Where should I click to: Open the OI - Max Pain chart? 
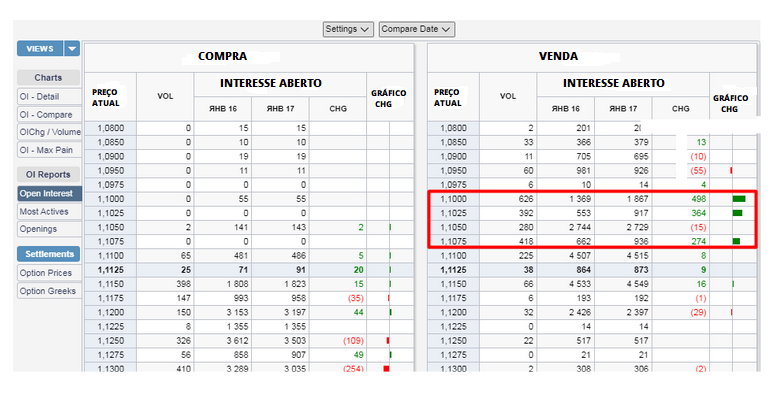49,150
